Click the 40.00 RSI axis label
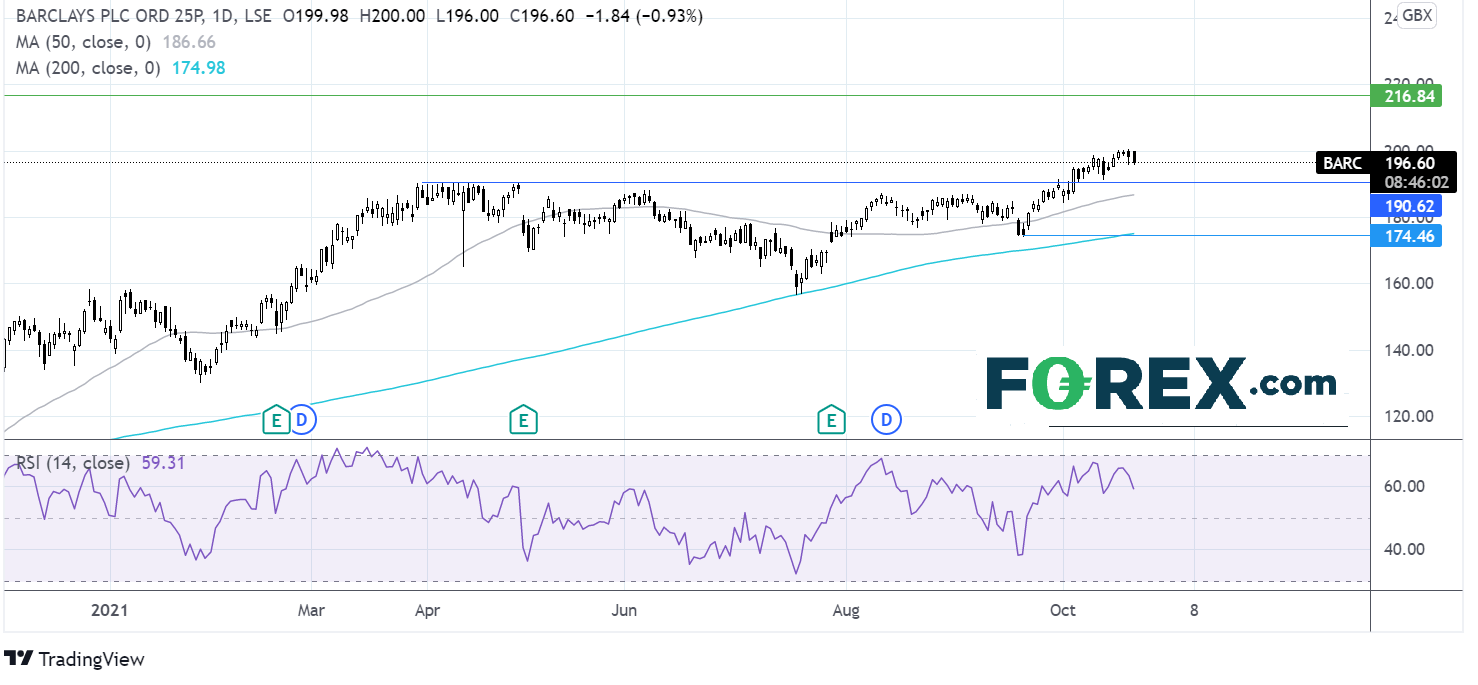This screenshot has height=685, width=1478. point(1407,549)
